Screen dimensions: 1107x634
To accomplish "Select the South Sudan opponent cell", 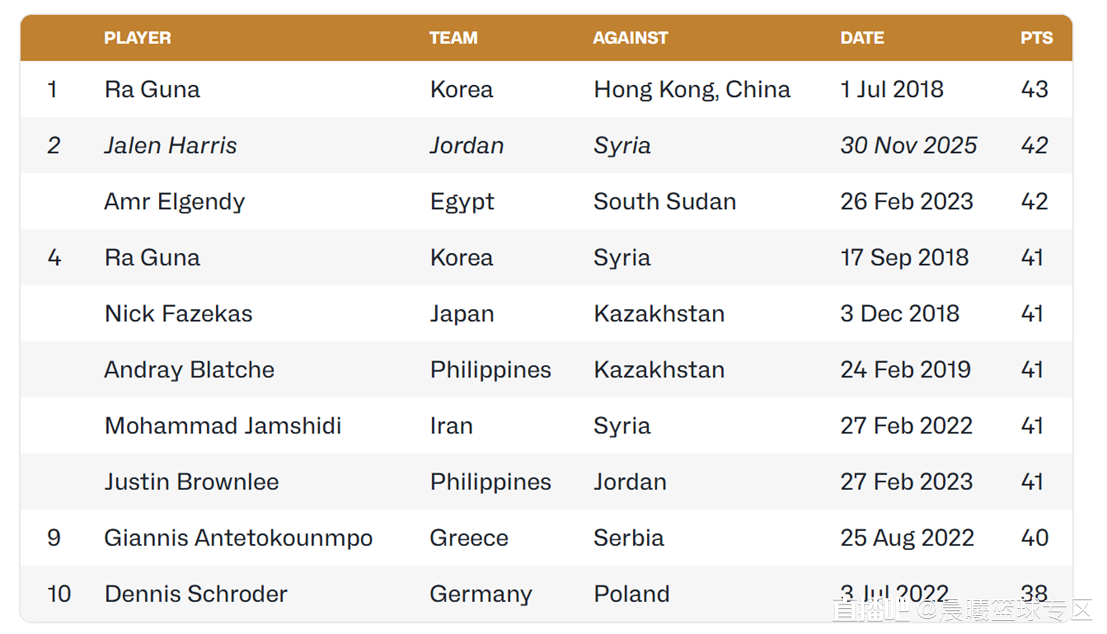I will point(664,202).
